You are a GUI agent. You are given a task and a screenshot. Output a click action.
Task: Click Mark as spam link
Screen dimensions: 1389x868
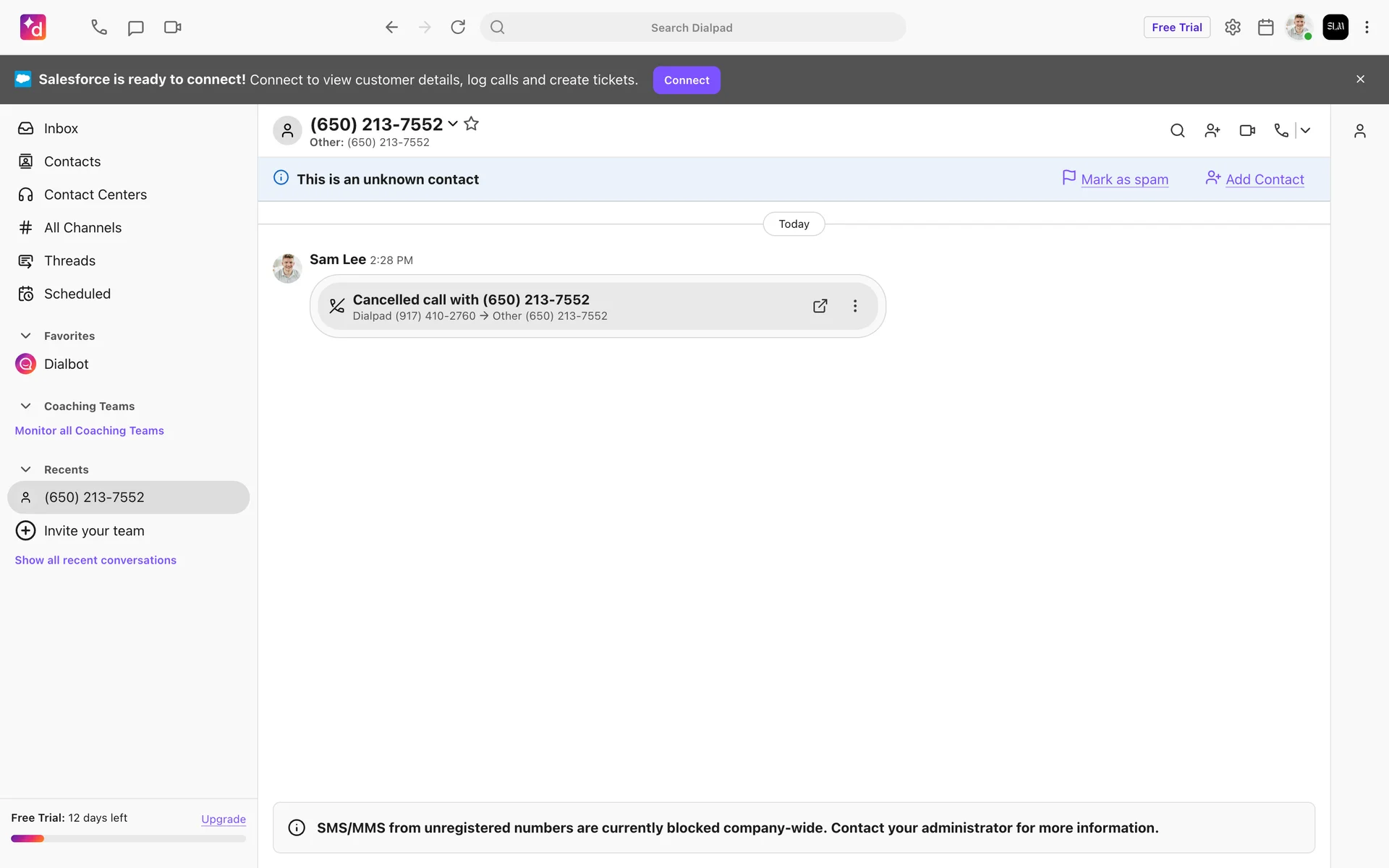pyautogui.click(x=1123, y=179)
